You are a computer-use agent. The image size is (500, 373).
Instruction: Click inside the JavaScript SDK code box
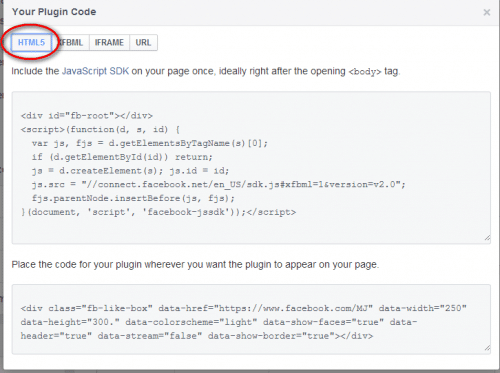[251, 168]
